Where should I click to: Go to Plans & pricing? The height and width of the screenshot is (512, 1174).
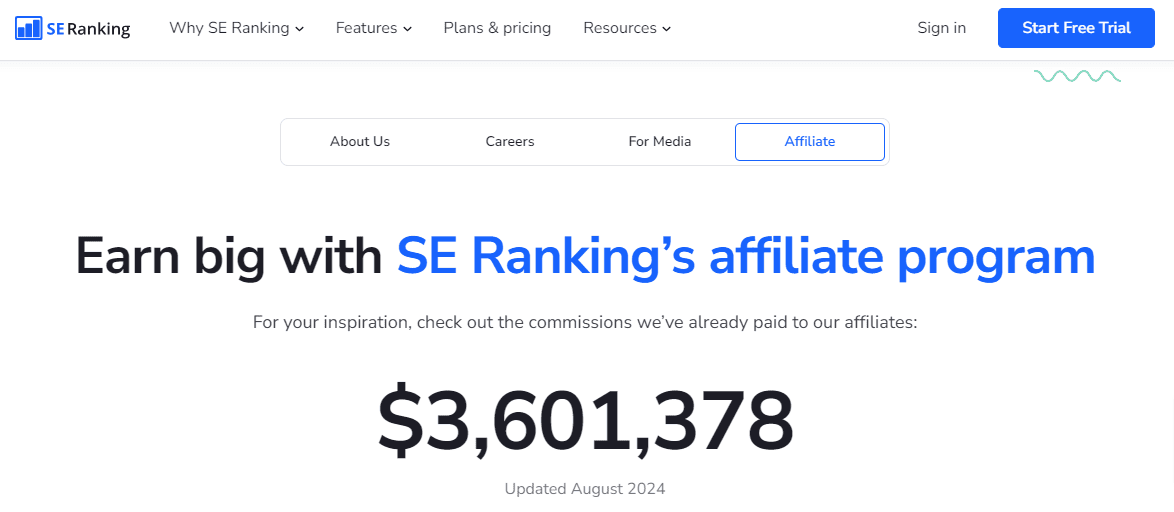tap(497, 28)
